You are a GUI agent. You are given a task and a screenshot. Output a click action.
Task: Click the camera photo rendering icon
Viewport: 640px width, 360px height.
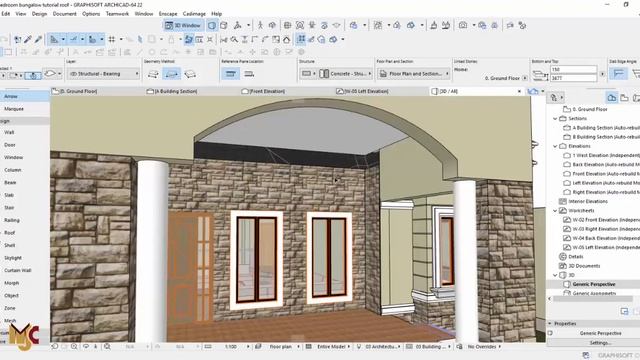point(462,25)
